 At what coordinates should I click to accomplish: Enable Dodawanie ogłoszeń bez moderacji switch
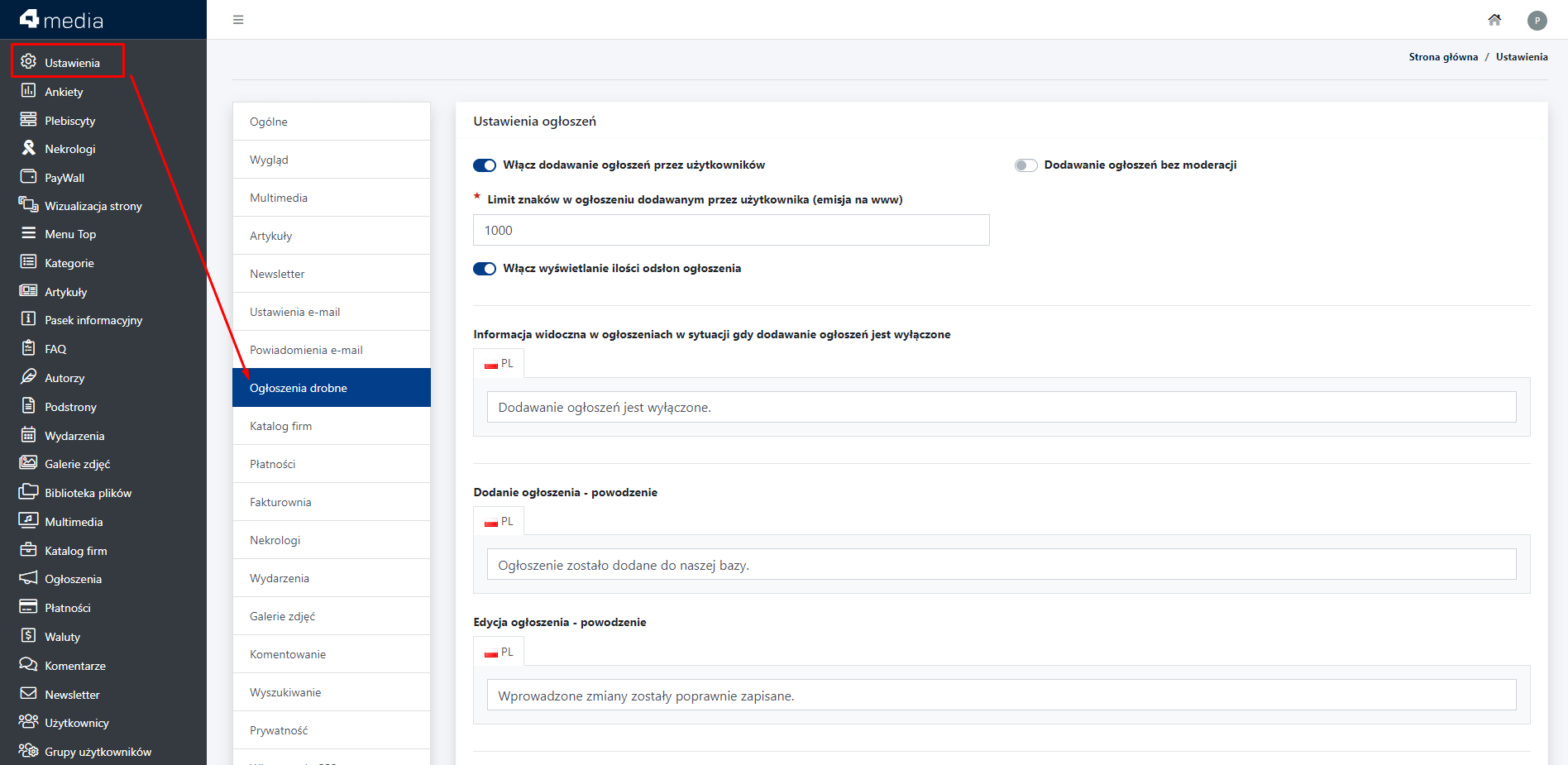coord(1026,165)
